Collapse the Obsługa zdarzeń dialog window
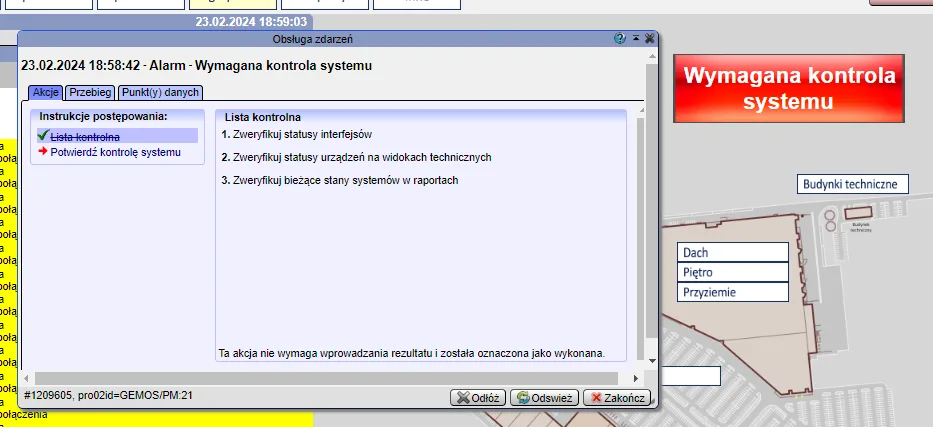Screen dimensions: 933x427 pos(635,38)
